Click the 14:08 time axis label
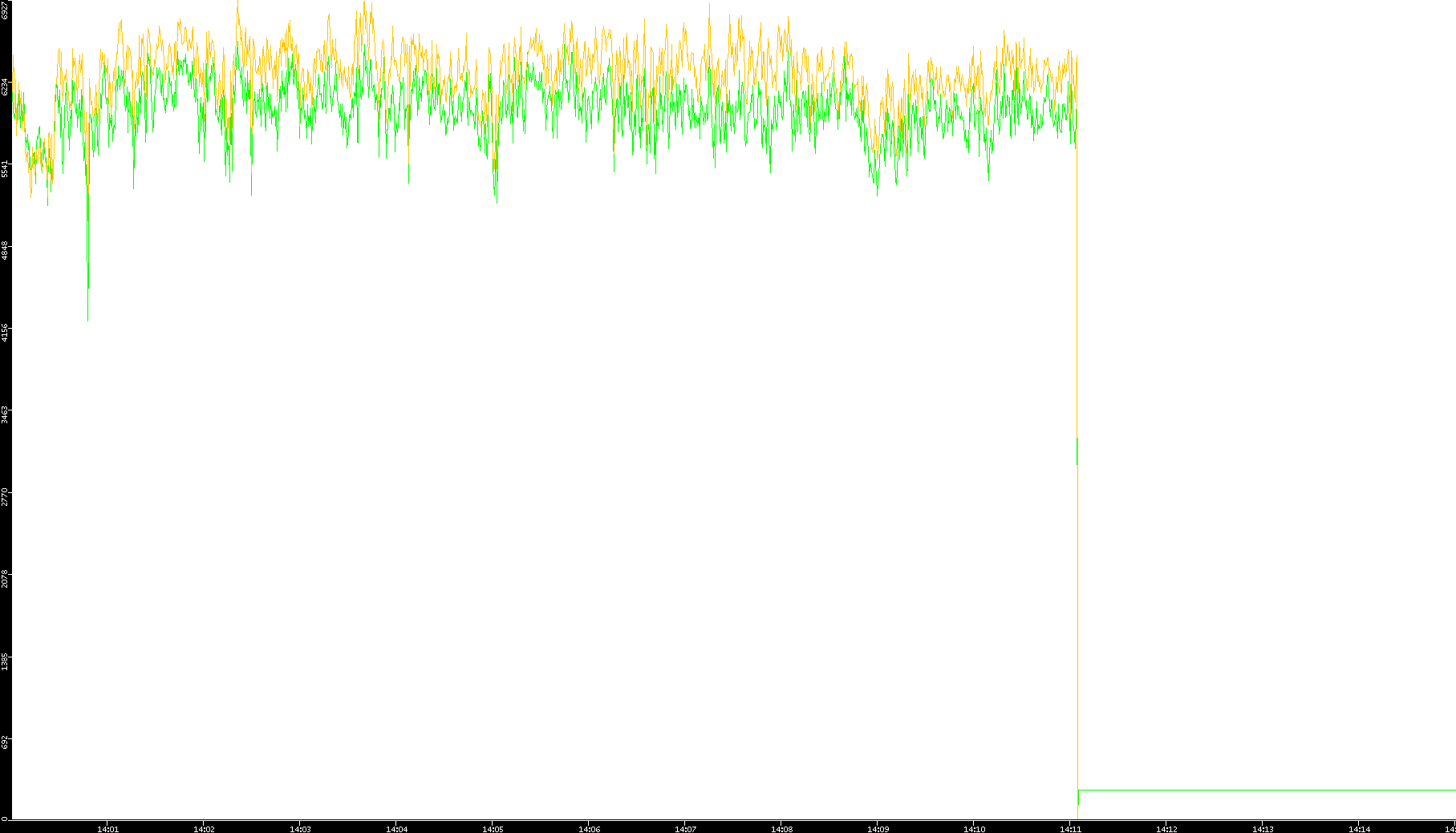This screenshot has width=1456, height=833. coord(781,829)
